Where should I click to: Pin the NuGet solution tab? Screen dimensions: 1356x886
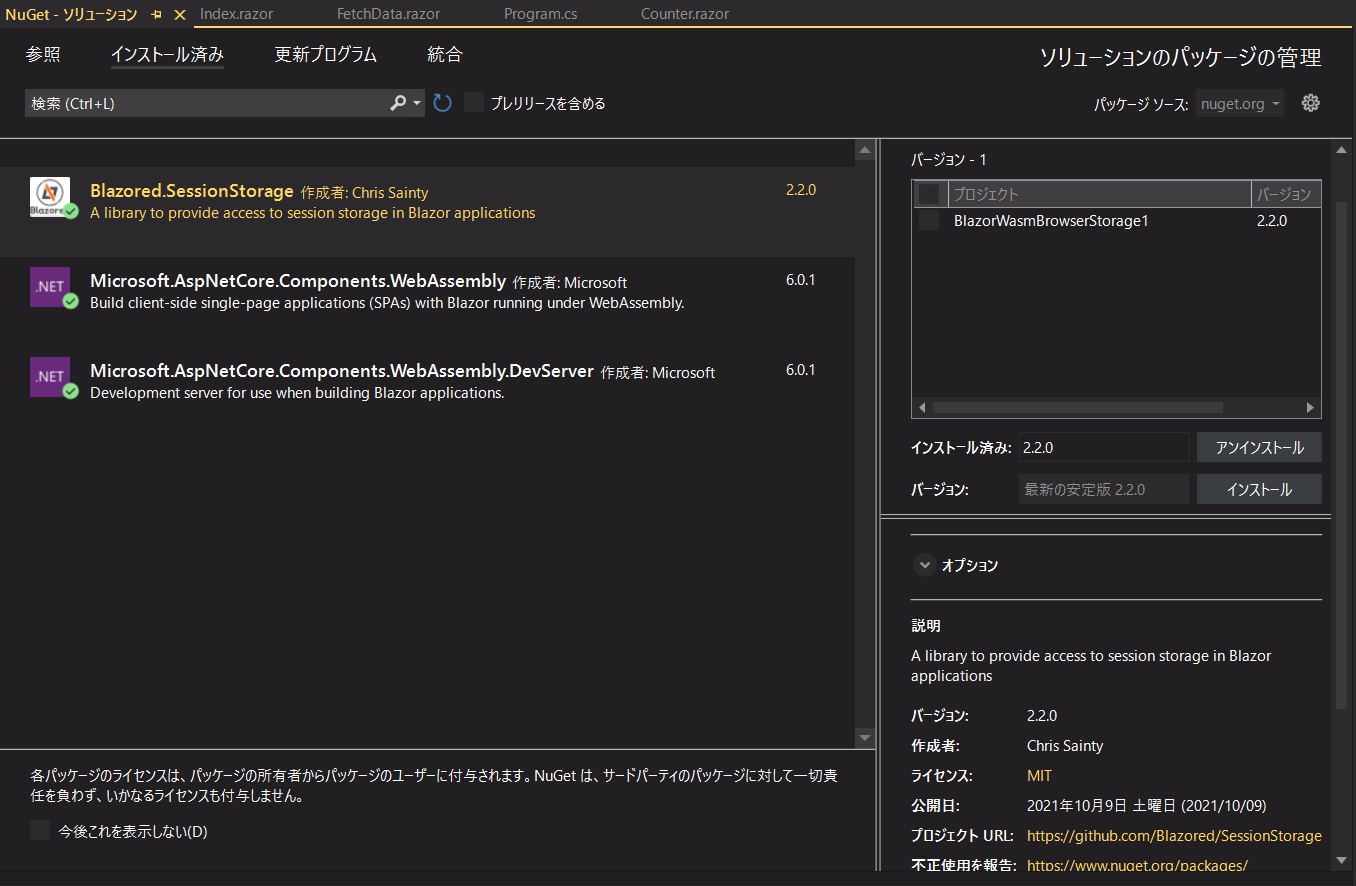(x=157, y=15)
